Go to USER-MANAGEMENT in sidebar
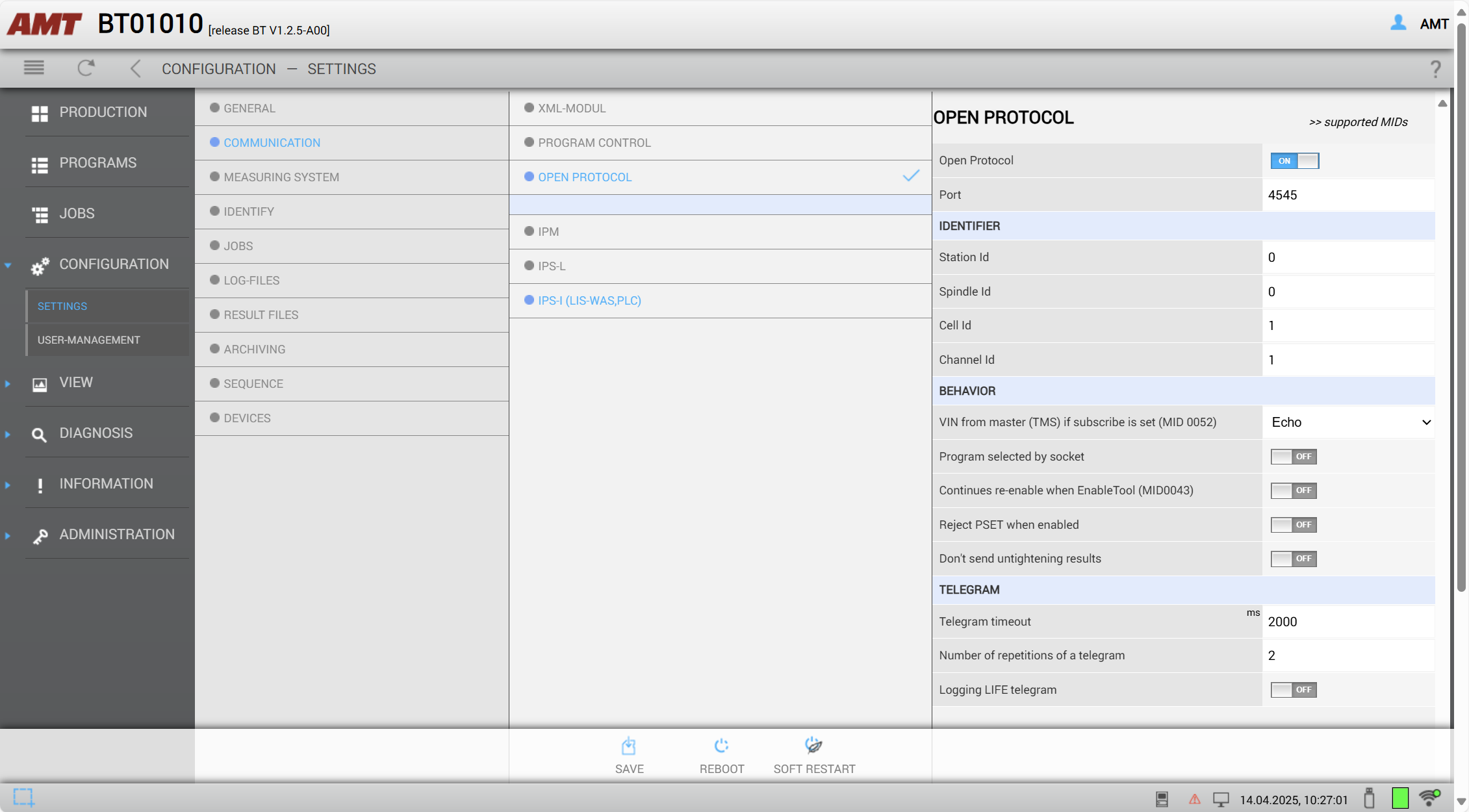Viewport: 1469px width, 812px height. coord(88,340)
